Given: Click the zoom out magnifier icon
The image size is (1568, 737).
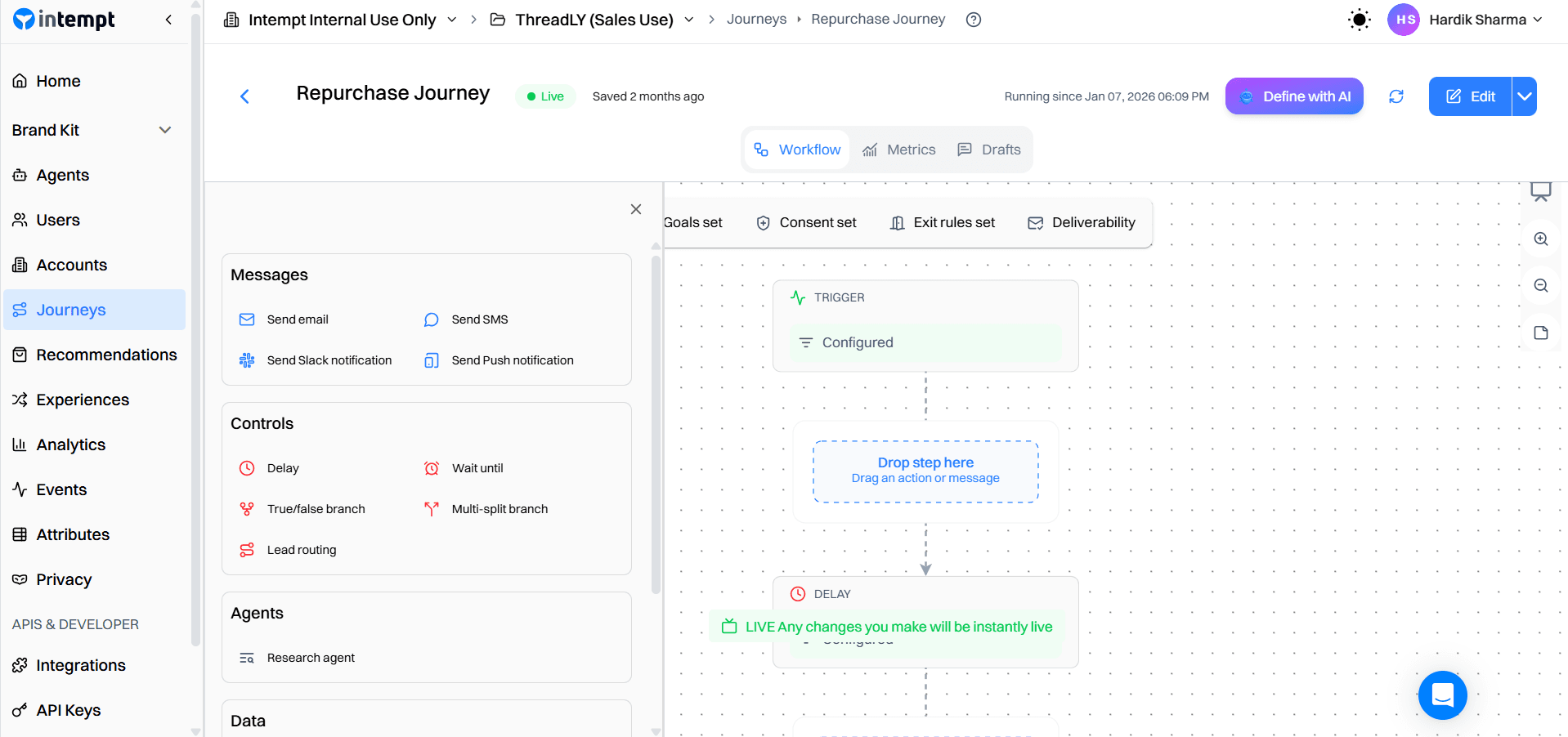Looking at the screenshot, I should (1541, 286).
